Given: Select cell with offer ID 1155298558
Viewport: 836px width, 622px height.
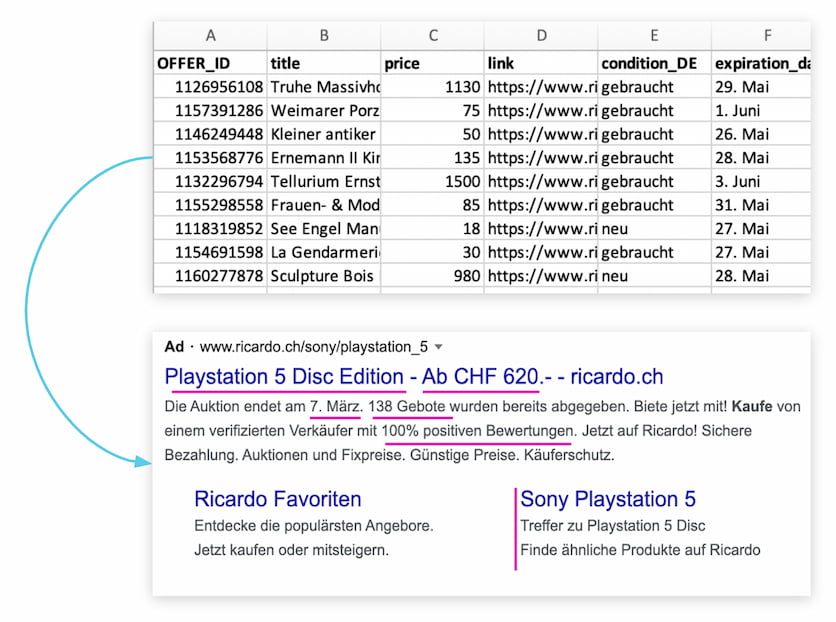Looking at the screenshot, I should tap(211, 205).
